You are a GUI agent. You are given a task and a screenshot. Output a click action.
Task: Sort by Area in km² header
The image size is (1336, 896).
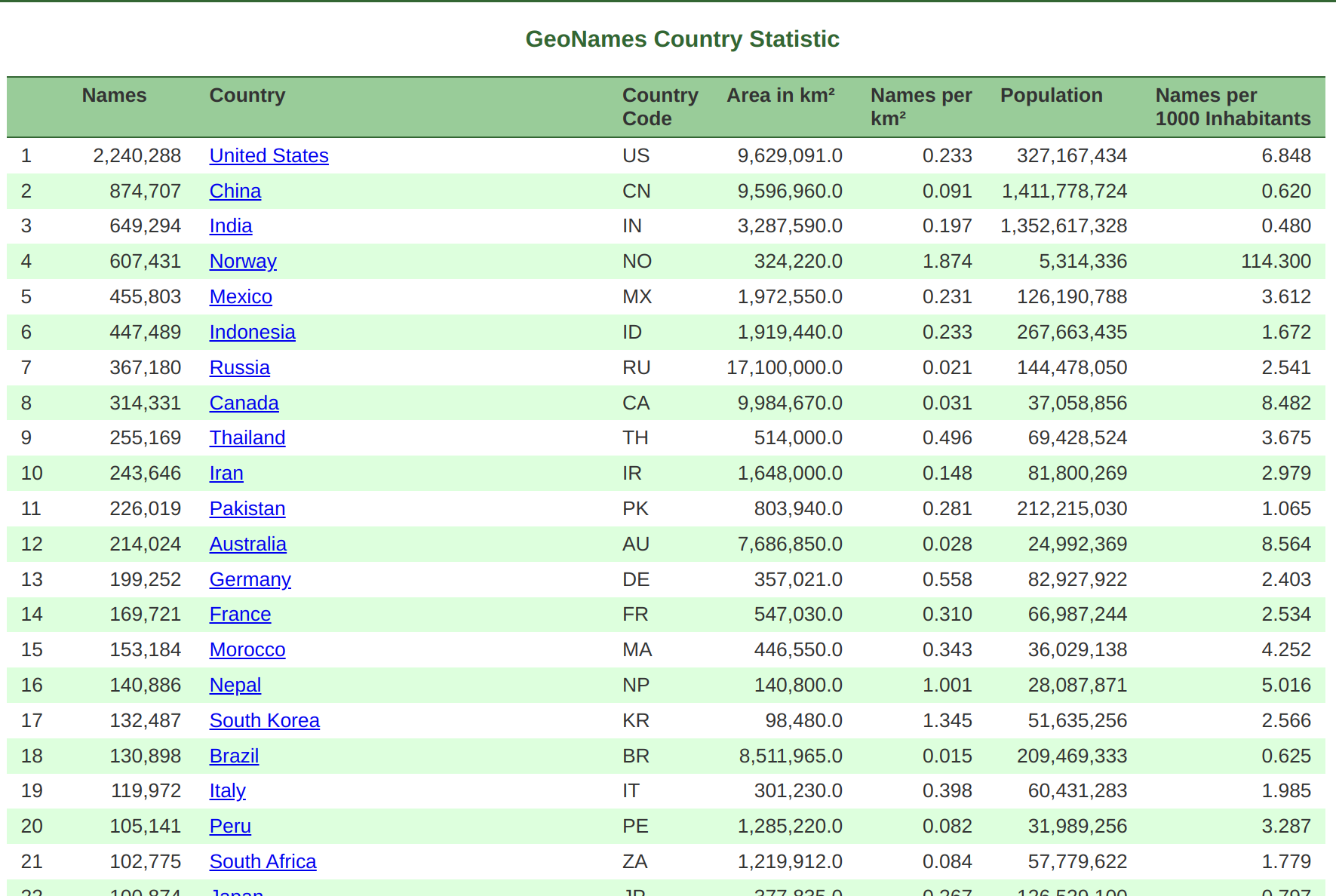click(x=781, y=95)
